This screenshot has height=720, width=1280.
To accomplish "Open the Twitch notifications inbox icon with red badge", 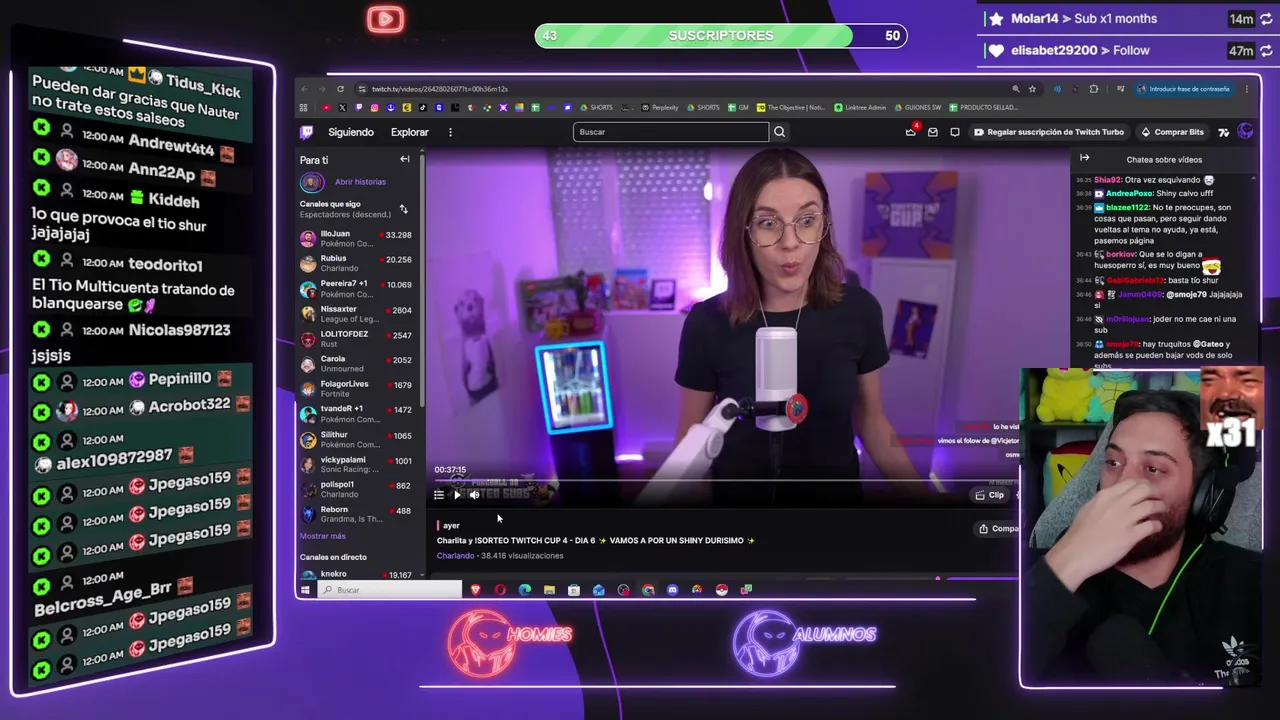I will pyautogui.click(x=911, y=131).
